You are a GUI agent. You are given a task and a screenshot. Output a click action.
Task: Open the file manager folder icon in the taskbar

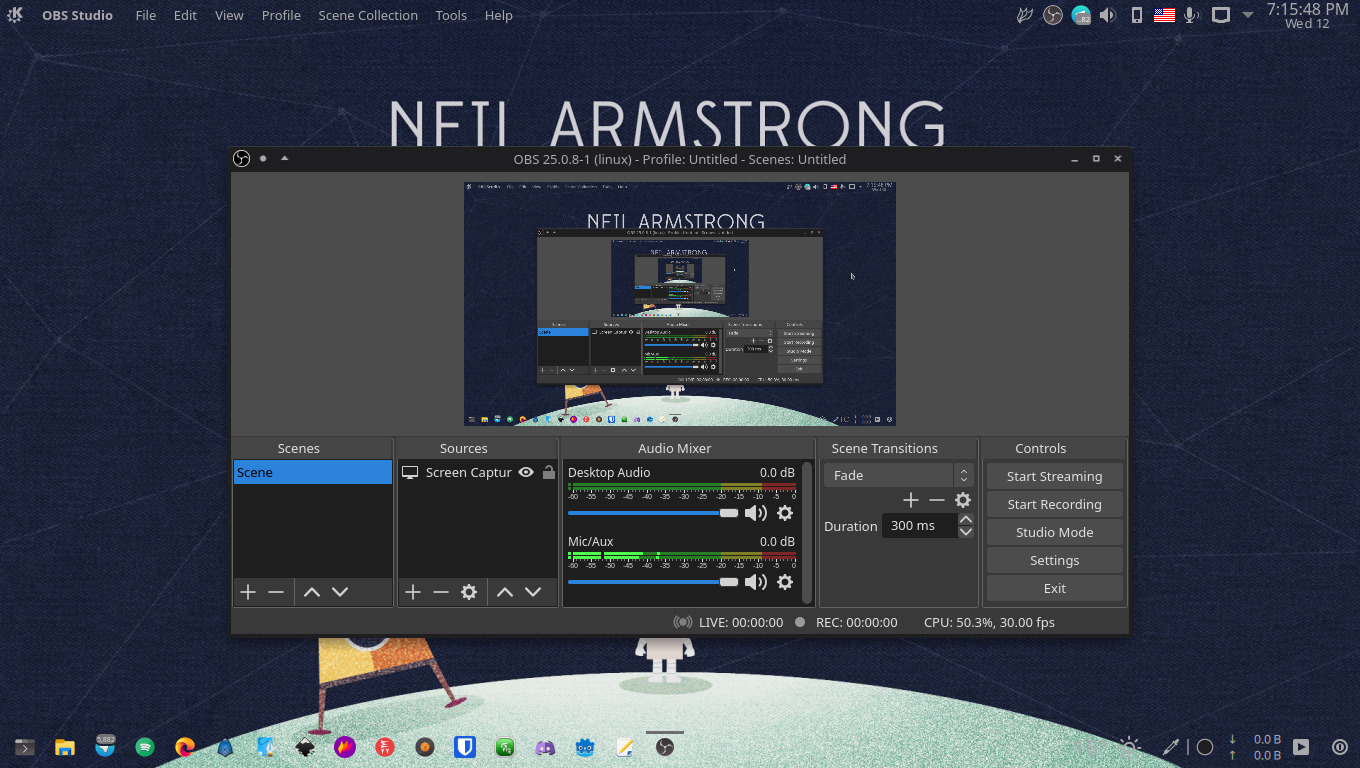[65, 746]
